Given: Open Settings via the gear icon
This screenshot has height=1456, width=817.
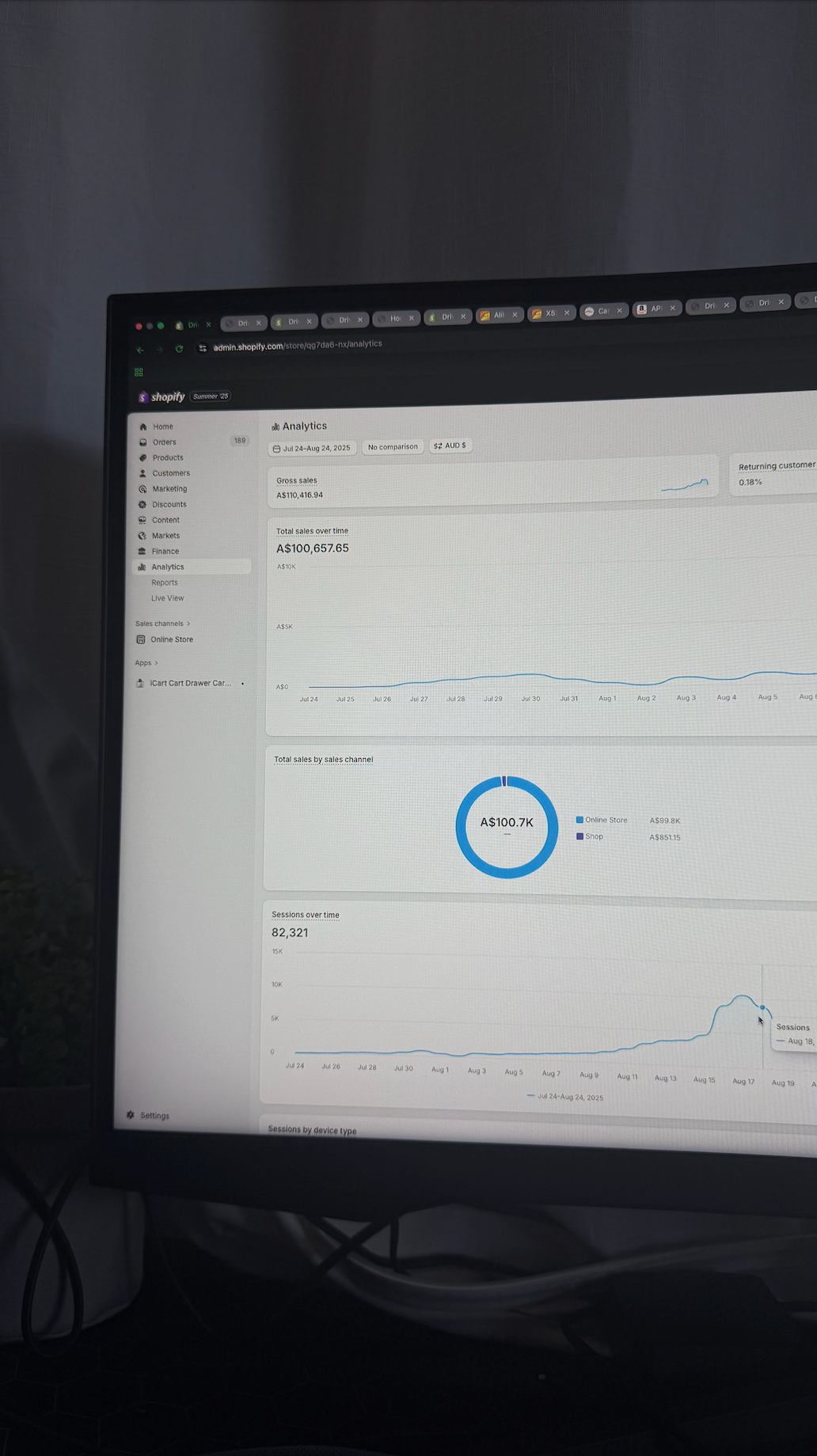Looking at the screenshot, I should point(131,1115).
